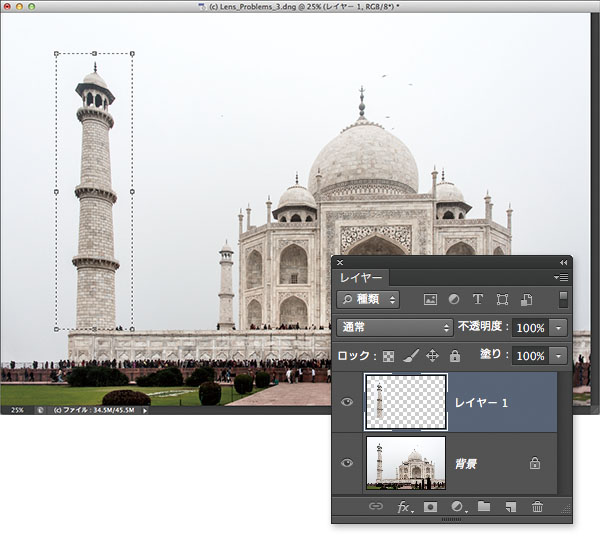The image size is (600, 538).
Task: Open the 通常 blend mode dropdown
Action: (396, 327)
